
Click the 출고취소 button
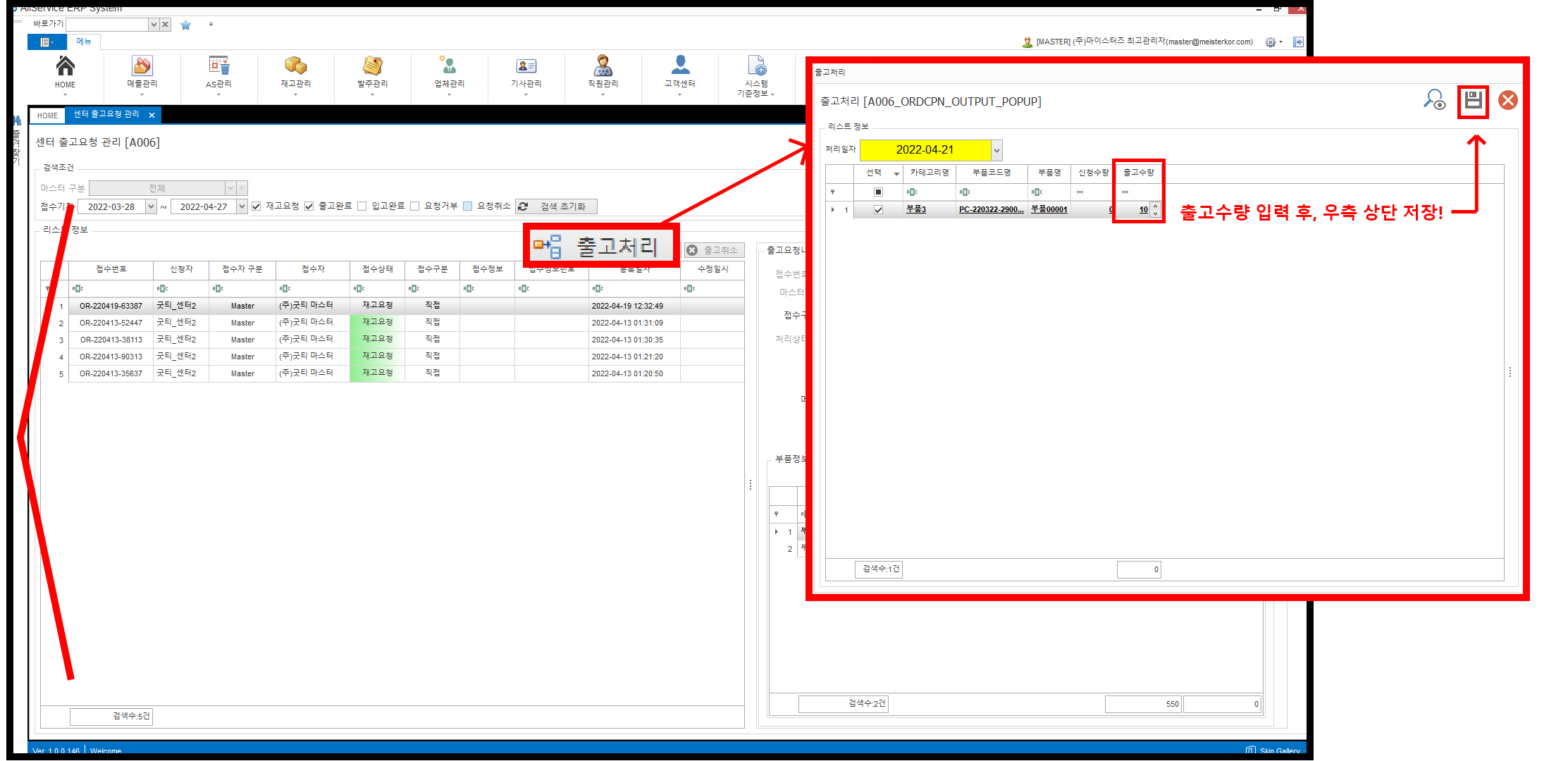(713, 250)
